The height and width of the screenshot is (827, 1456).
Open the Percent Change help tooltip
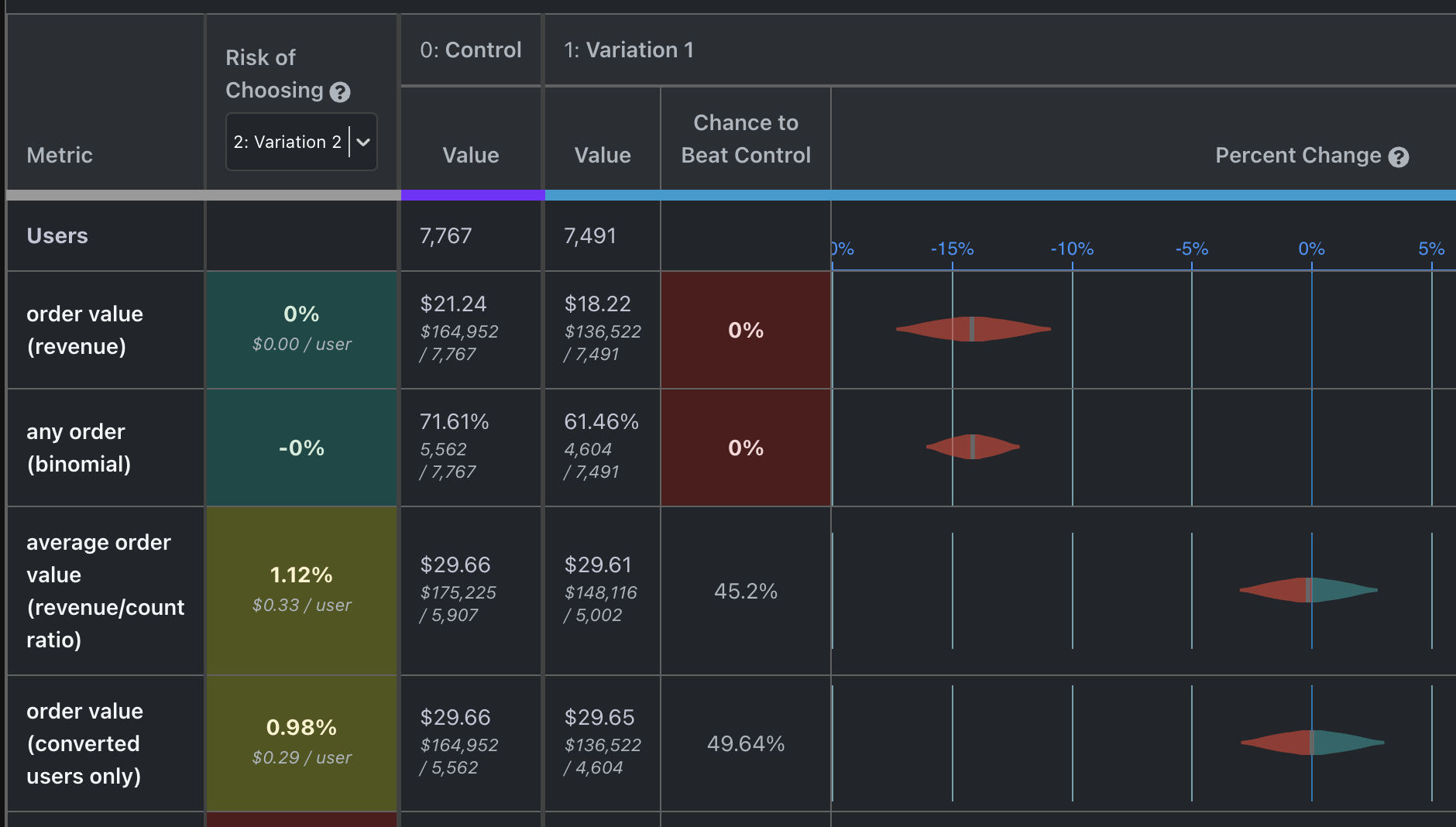[1399, 156]
